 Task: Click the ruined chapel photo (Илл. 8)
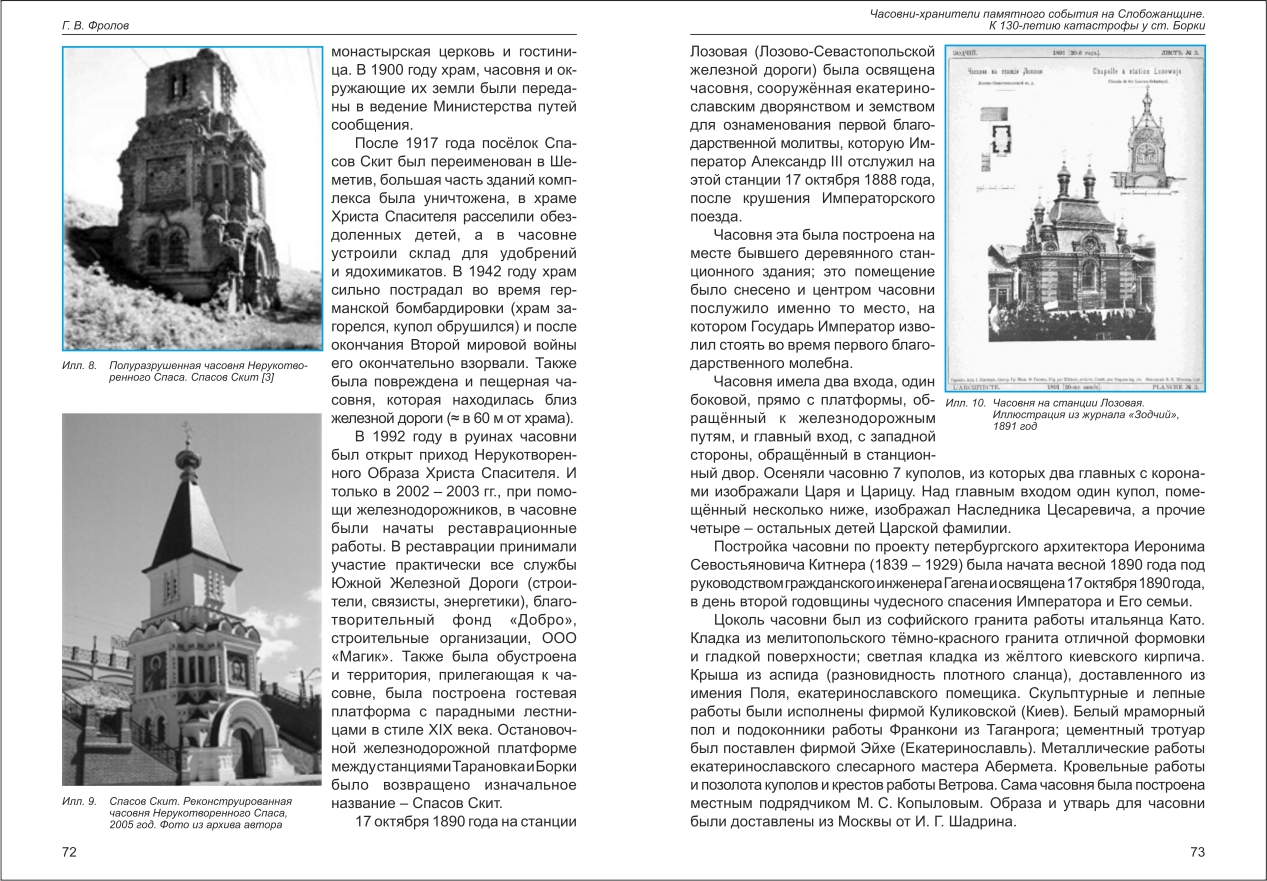pos(192,198)
